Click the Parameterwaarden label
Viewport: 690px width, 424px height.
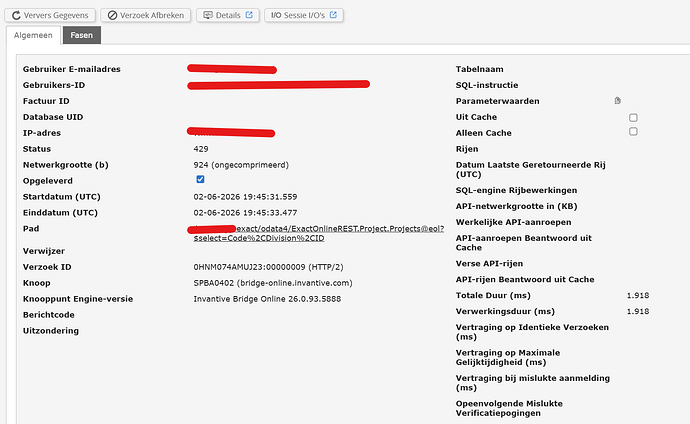(x=498, y=101)
